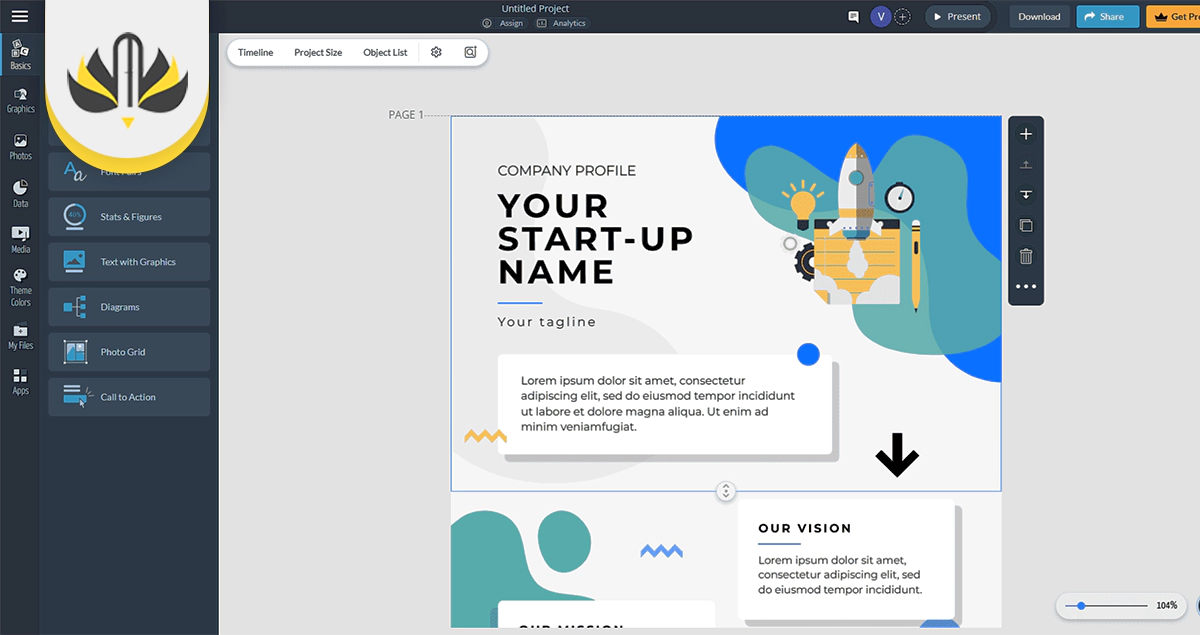Open the Graphics sidebar panel
1200x635 pixels.
coord(20,100)
